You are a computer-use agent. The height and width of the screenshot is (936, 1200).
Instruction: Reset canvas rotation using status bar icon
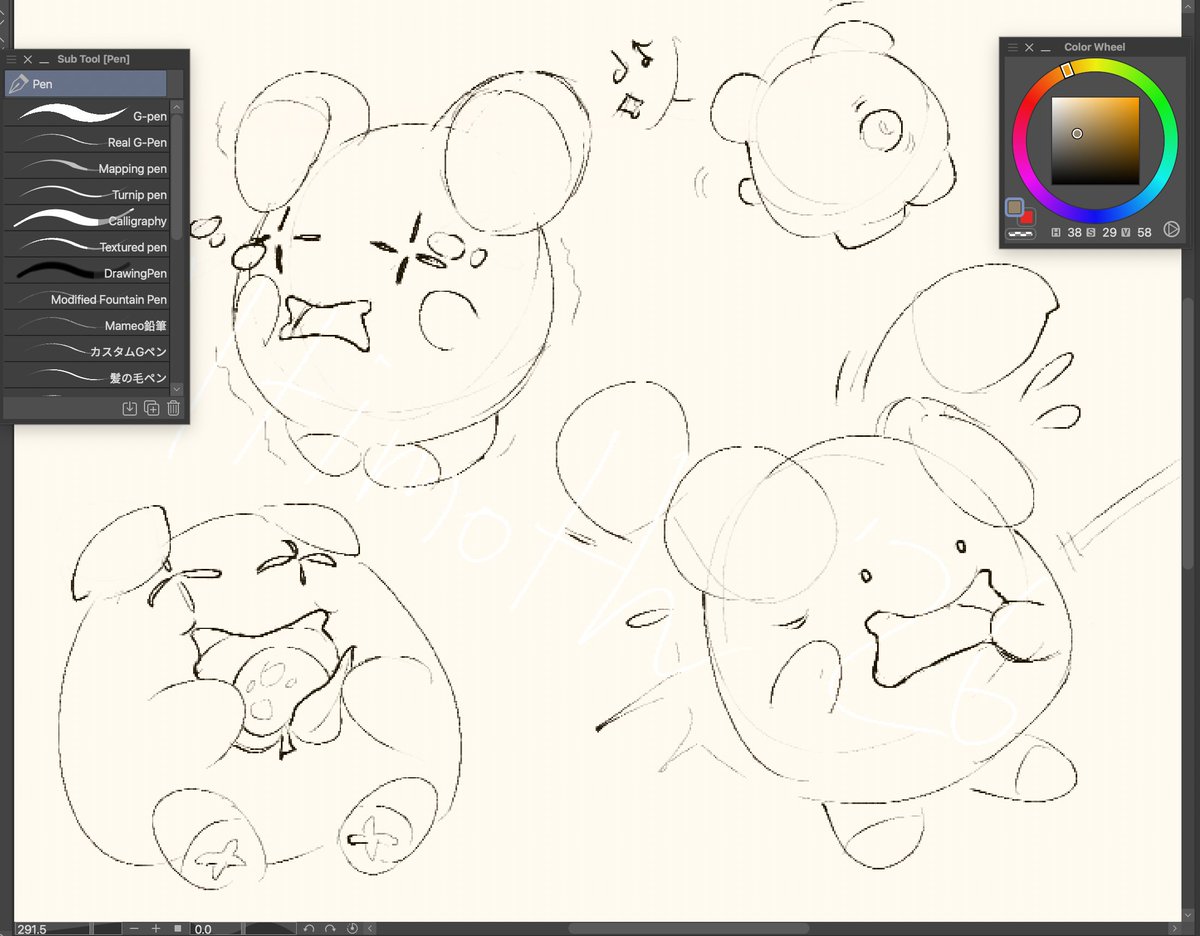click(352, 929)
